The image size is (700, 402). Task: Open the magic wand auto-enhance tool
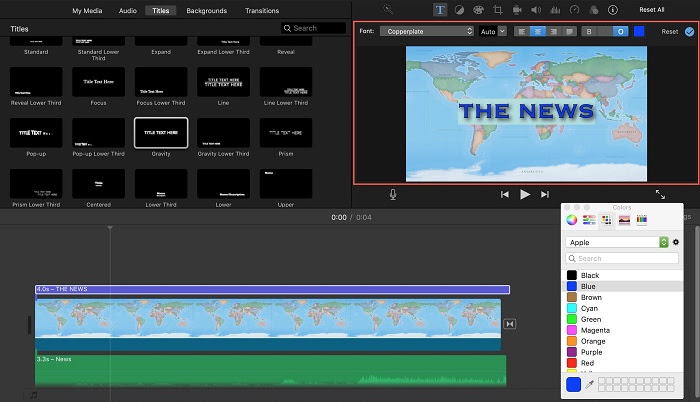click(388, 9)
